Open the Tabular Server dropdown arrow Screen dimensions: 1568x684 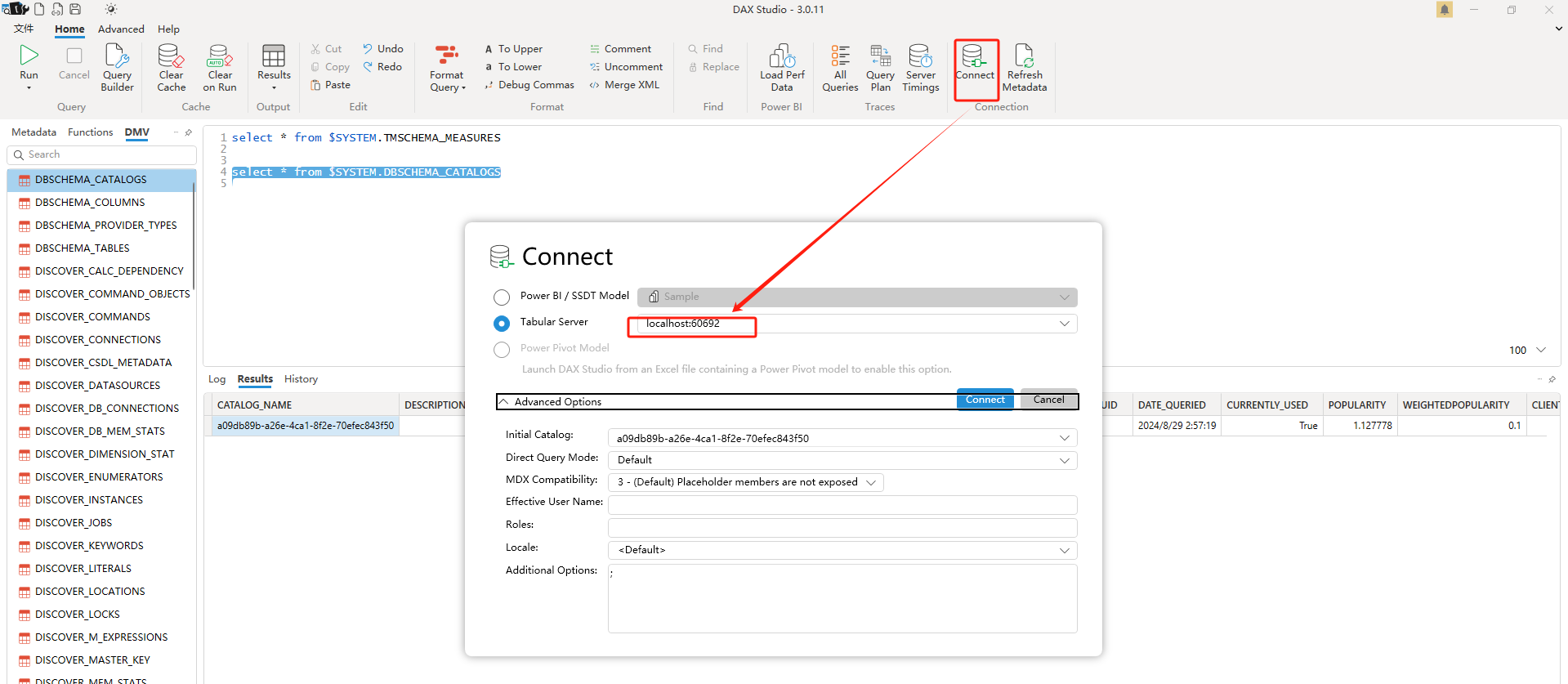(1064, 324)
